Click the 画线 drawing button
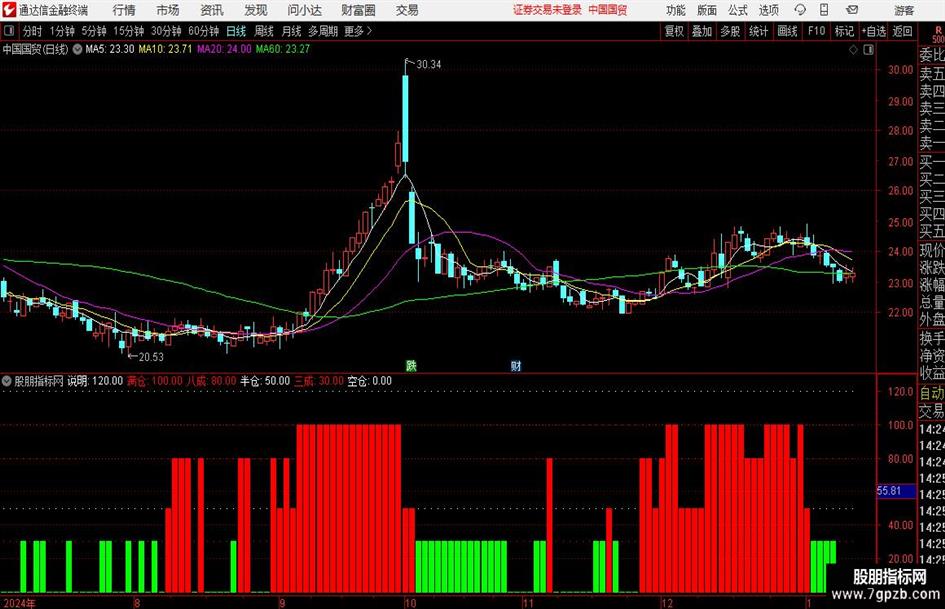The width and height of the screenshot is (945, 609). coord(788,31)
